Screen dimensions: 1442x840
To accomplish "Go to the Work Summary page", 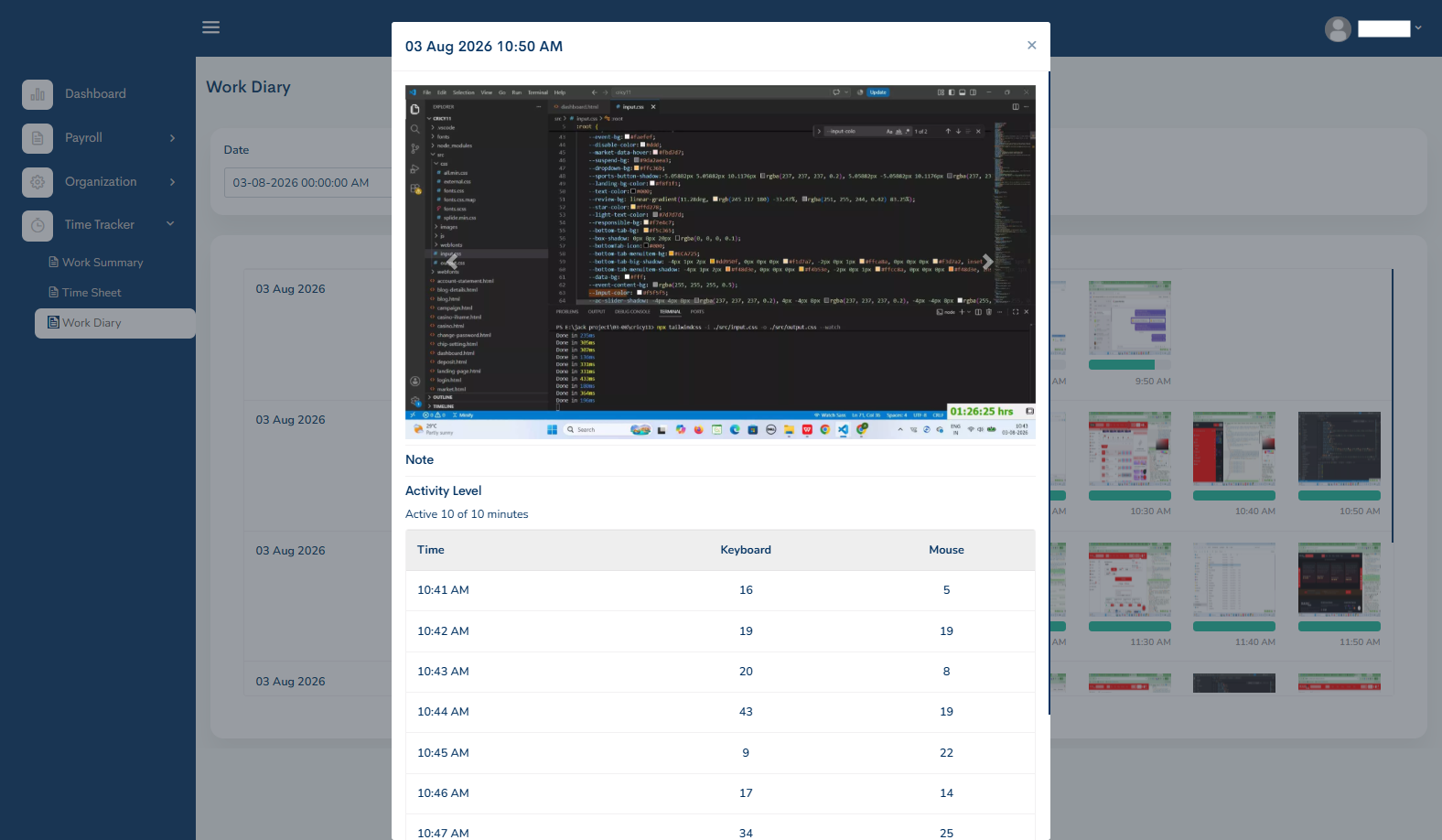I will (96, 263).
